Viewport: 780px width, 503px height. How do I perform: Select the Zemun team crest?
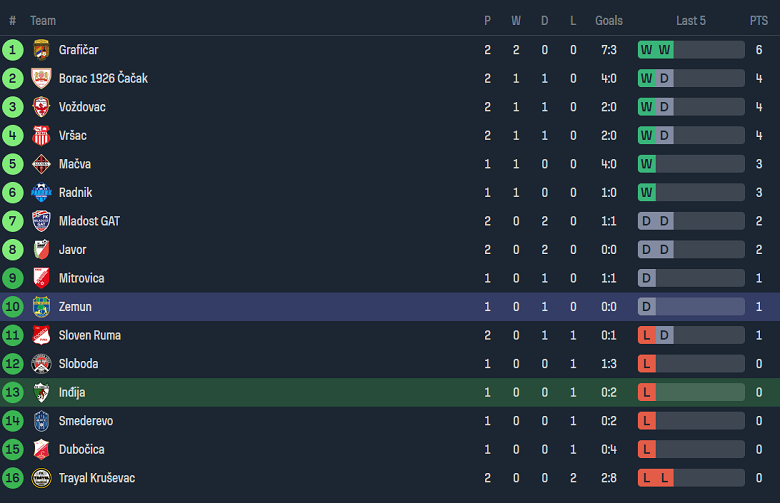(x=41, y=307)
